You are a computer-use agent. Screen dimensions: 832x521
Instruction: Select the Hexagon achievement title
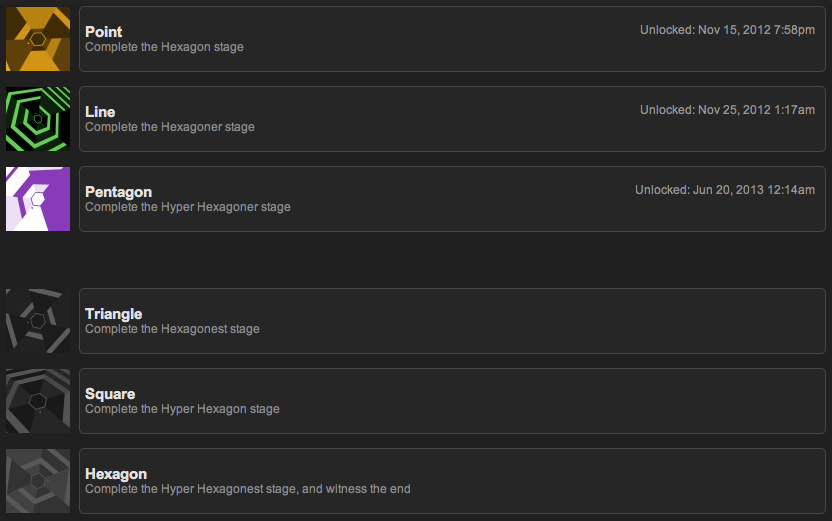click(x=116, y=474)
